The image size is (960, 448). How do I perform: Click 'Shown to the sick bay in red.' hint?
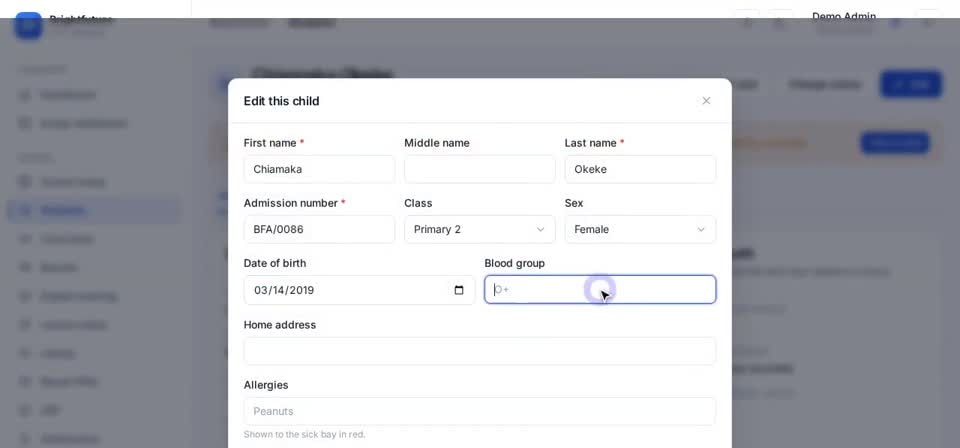[x=304, y=435]
